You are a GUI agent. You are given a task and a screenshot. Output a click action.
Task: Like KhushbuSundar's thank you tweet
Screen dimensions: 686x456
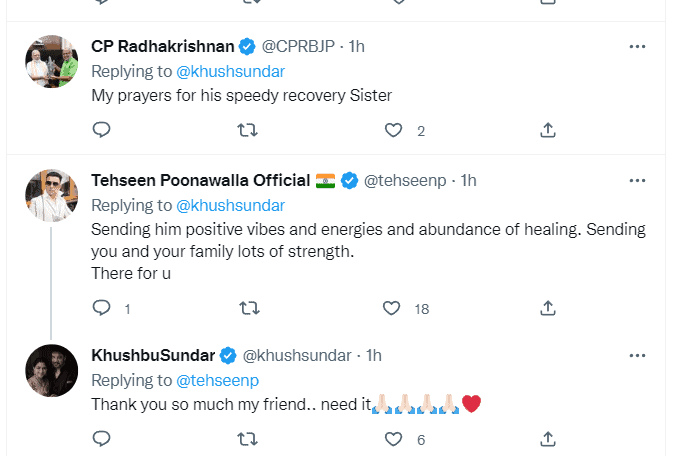pyautogui.click(x=394, y=438)
